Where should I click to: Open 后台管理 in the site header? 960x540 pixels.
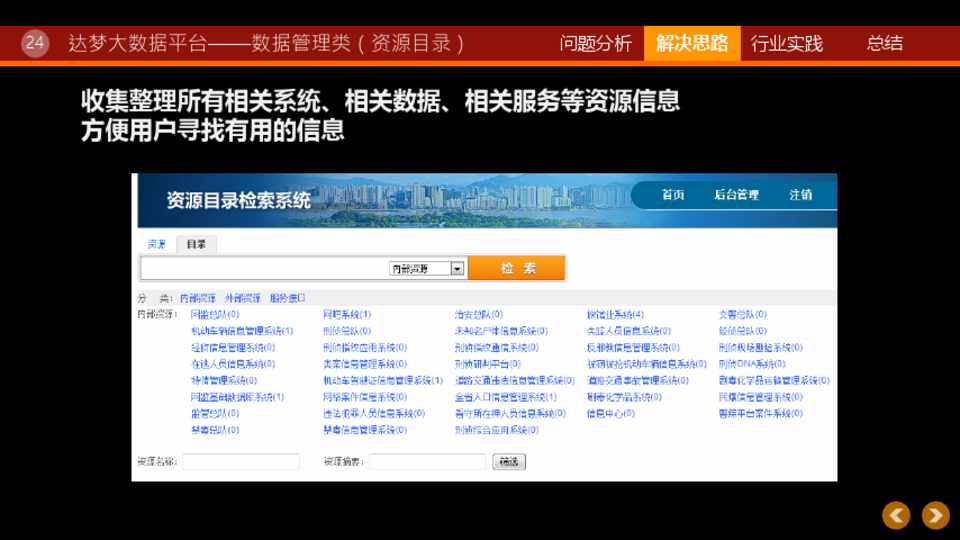pyautogui.click(x=736, y=195)
